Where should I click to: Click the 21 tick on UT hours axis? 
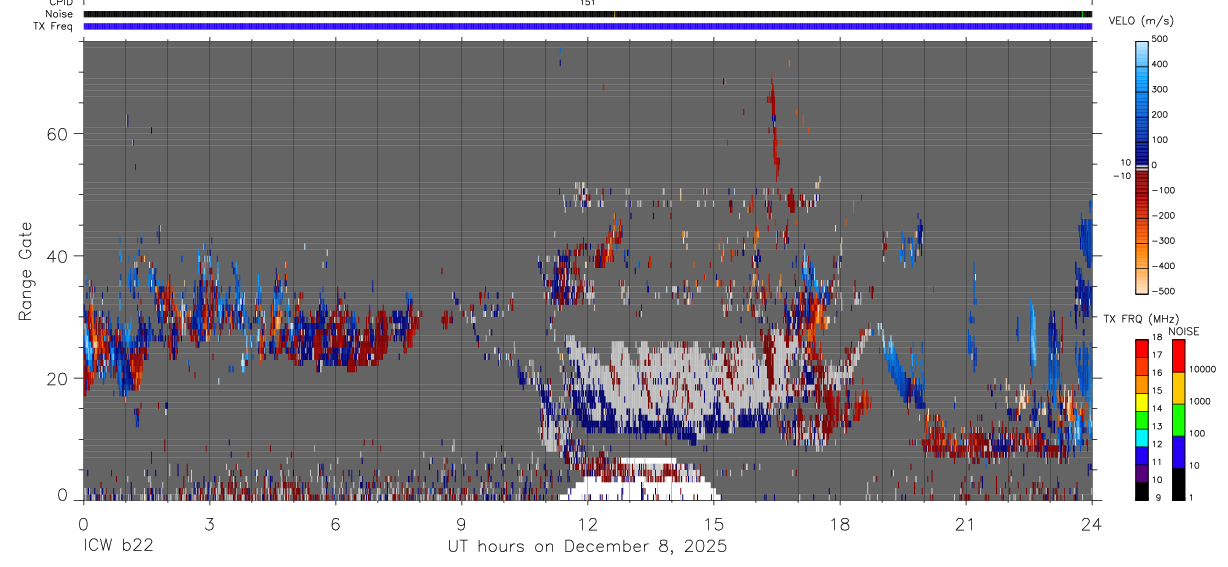coord(965,523)
